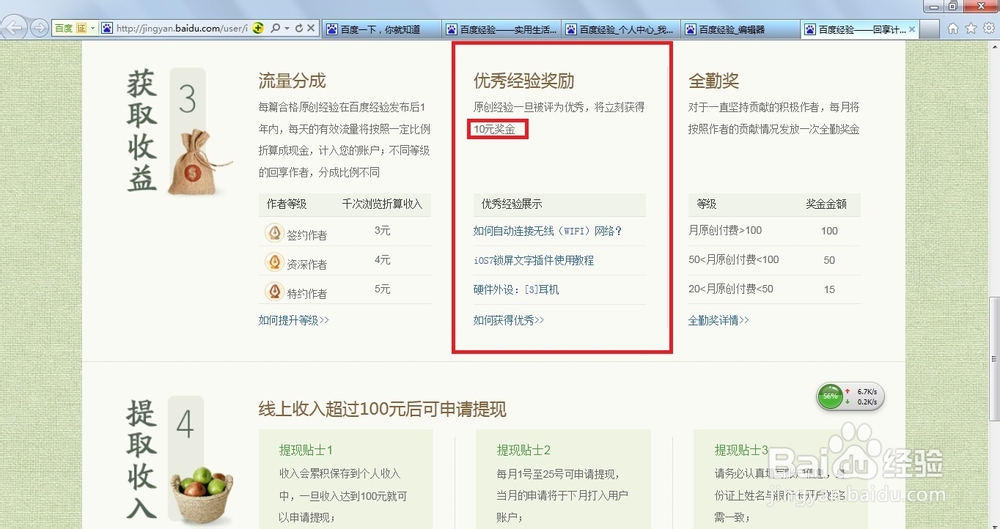The image size is (1000, 529).
Task: Click the 3元 value for 签约作者
Action: pyautogui.click(x=382, y=230)
